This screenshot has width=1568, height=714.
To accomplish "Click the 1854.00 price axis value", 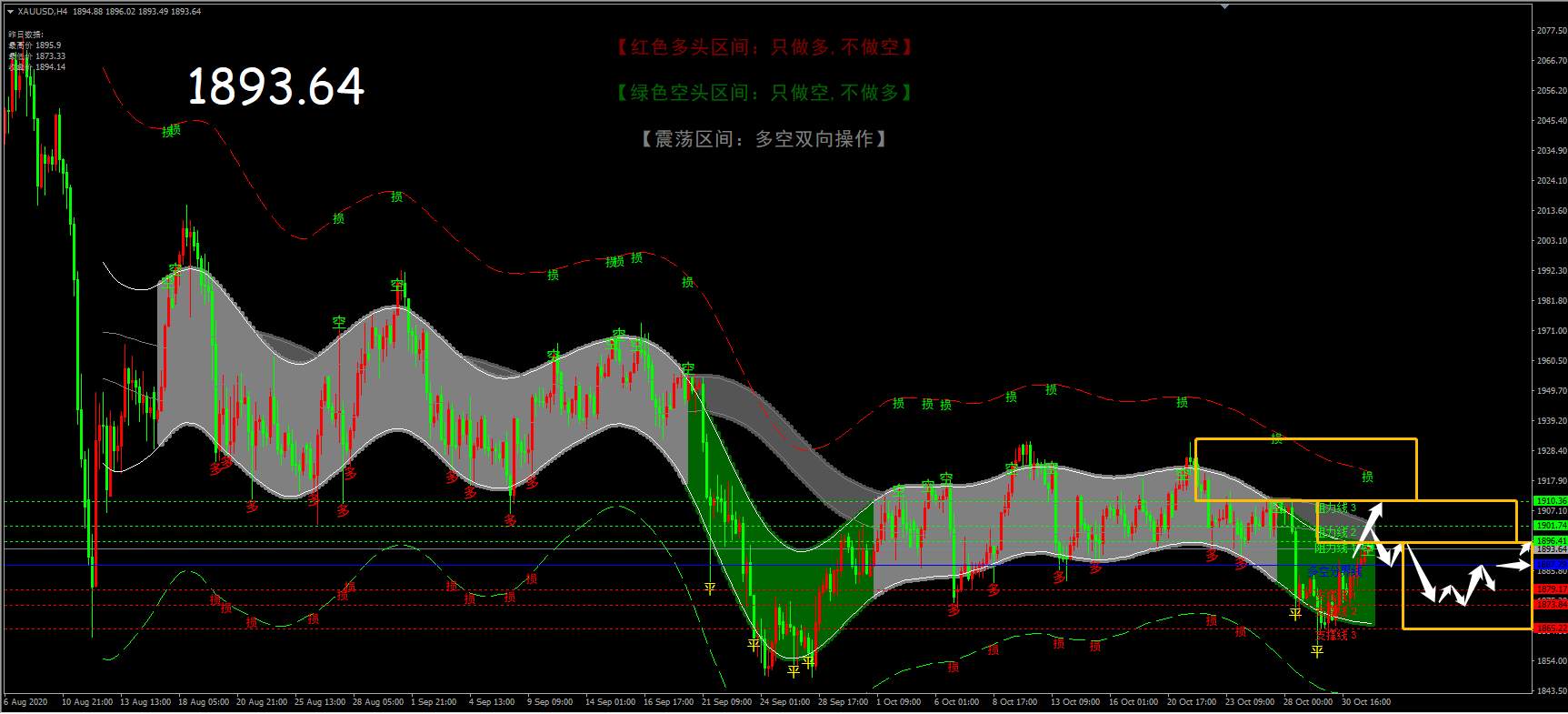I will click(x=1551, y=660).
